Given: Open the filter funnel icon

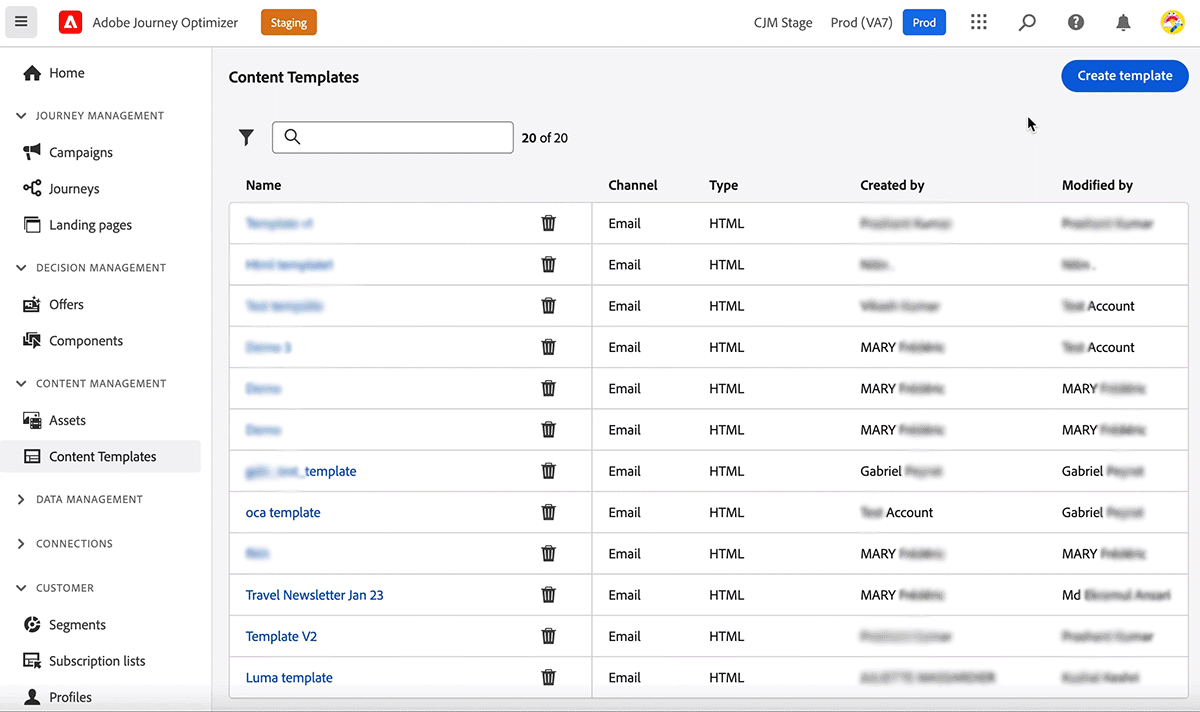Looking at the screenshot, I should pos(246,138).
